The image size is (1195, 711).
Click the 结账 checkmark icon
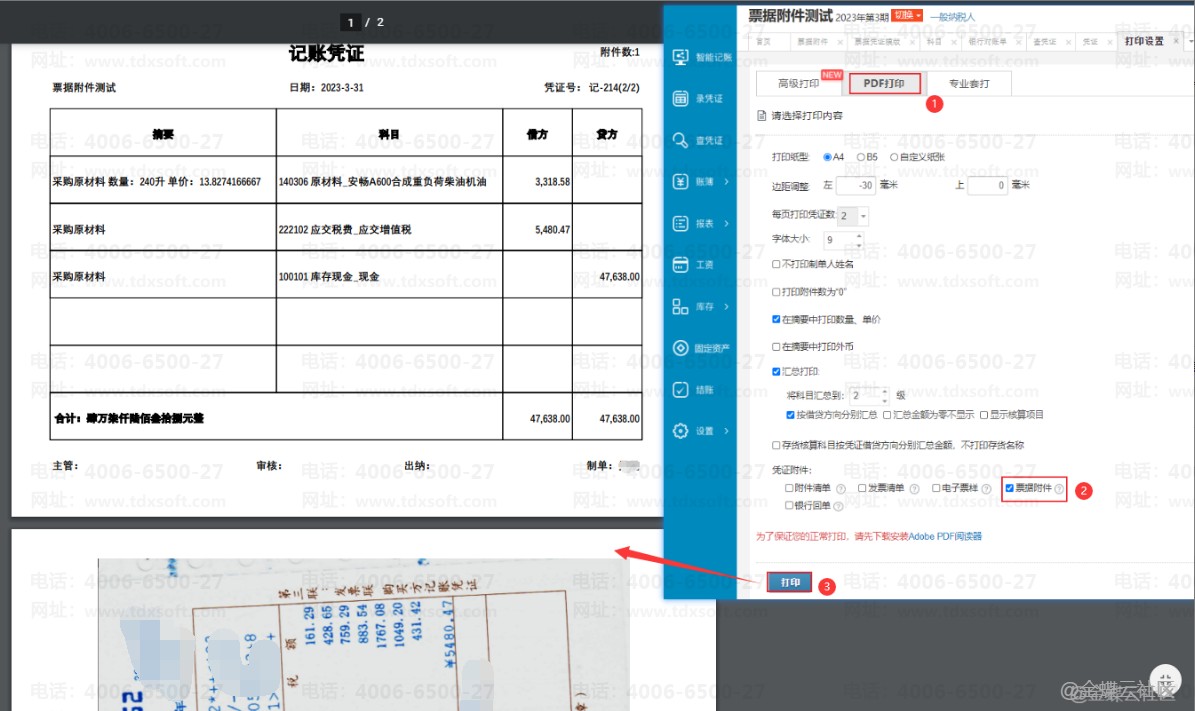[681, 390]
